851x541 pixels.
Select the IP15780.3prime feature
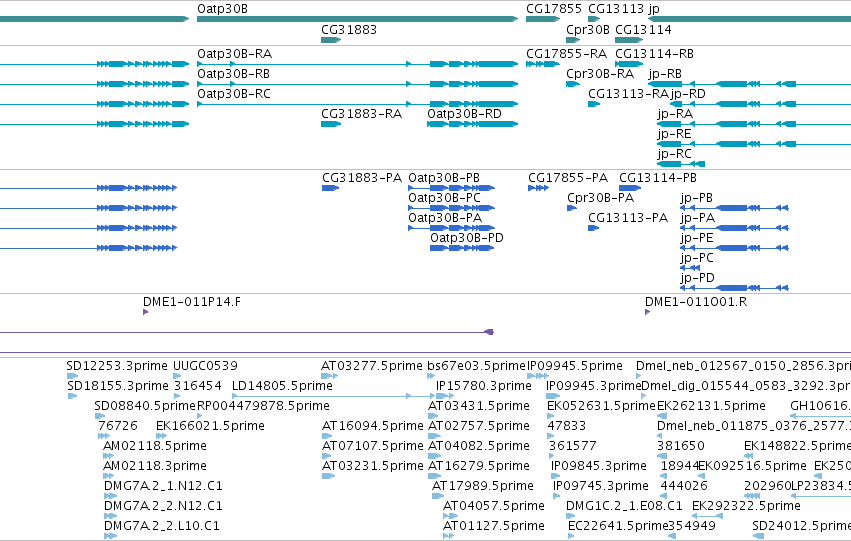pyautogui.click(x=445, y=396)
